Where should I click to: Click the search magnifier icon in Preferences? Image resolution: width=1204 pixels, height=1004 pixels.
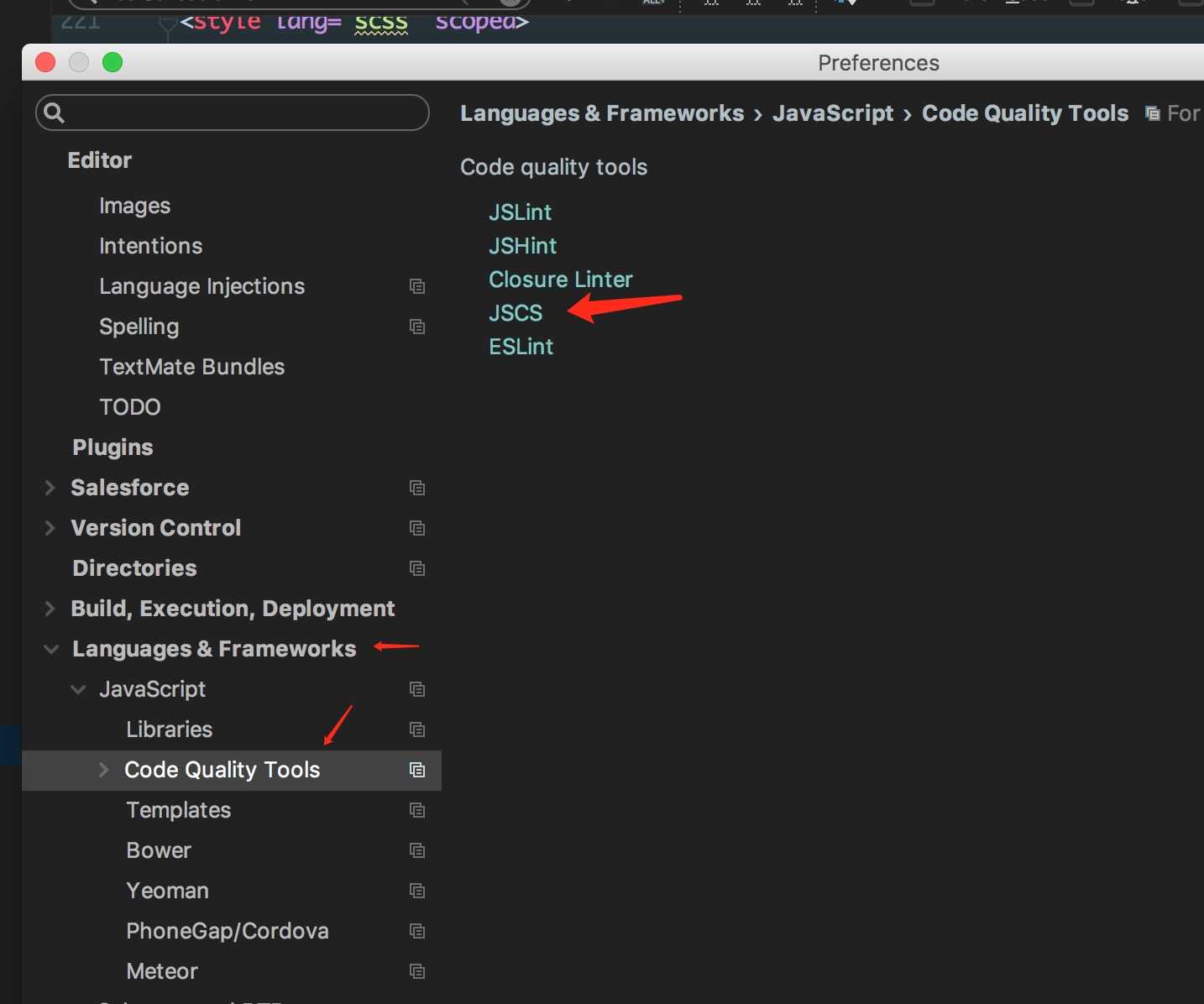54,112
